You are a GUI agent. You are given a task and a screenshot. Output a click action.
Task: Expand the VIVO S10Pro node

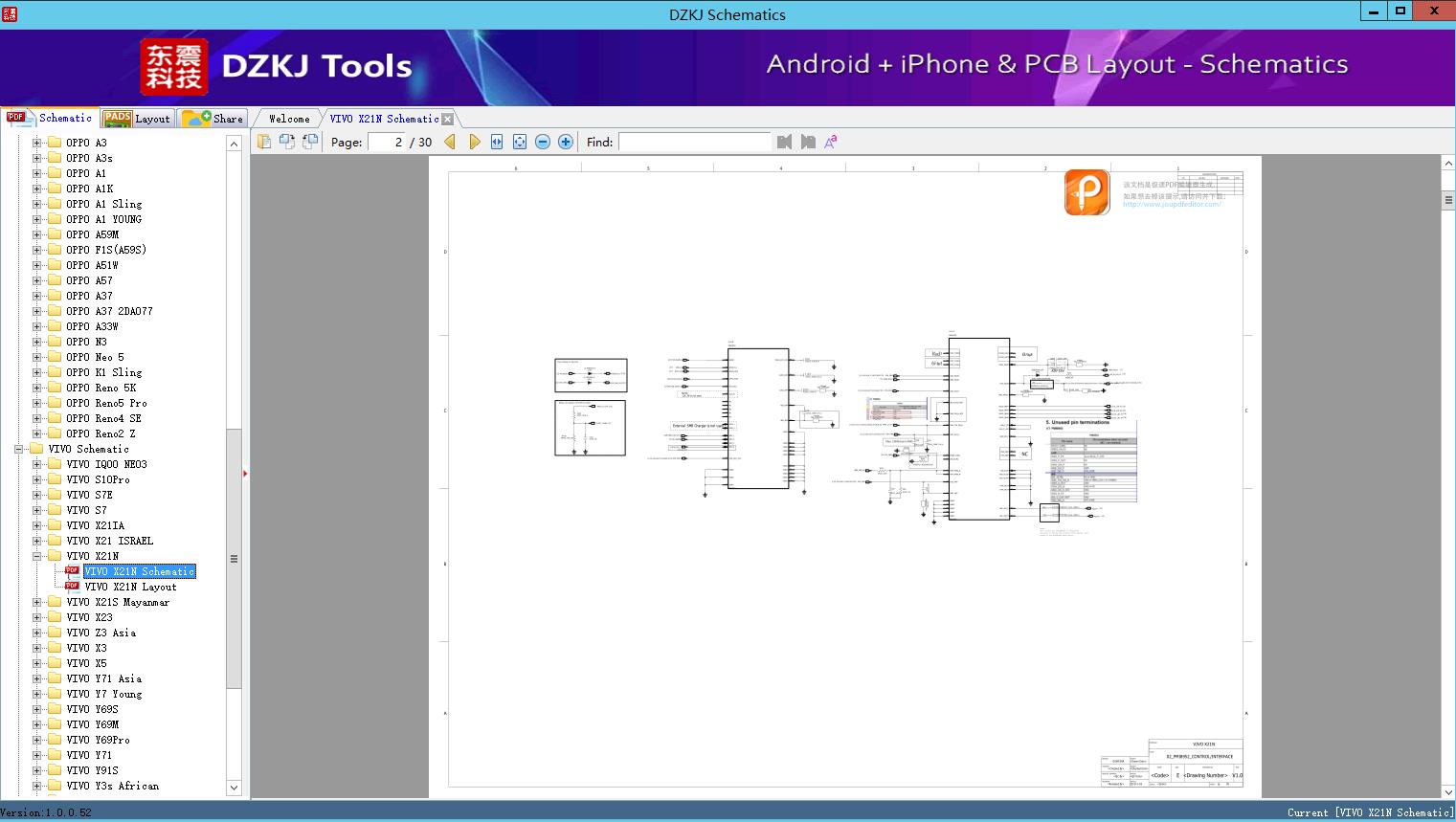coord(36,479)
